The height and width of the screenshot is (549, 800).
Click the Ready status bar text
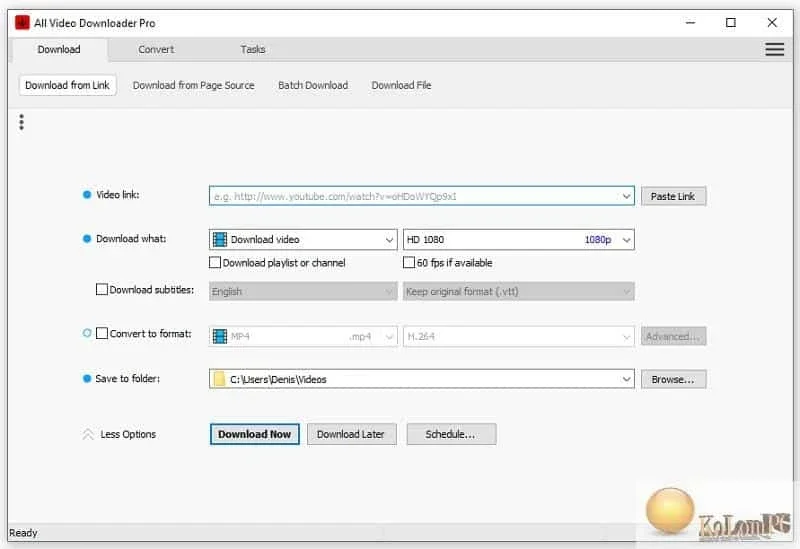click(x=23, y=533)
